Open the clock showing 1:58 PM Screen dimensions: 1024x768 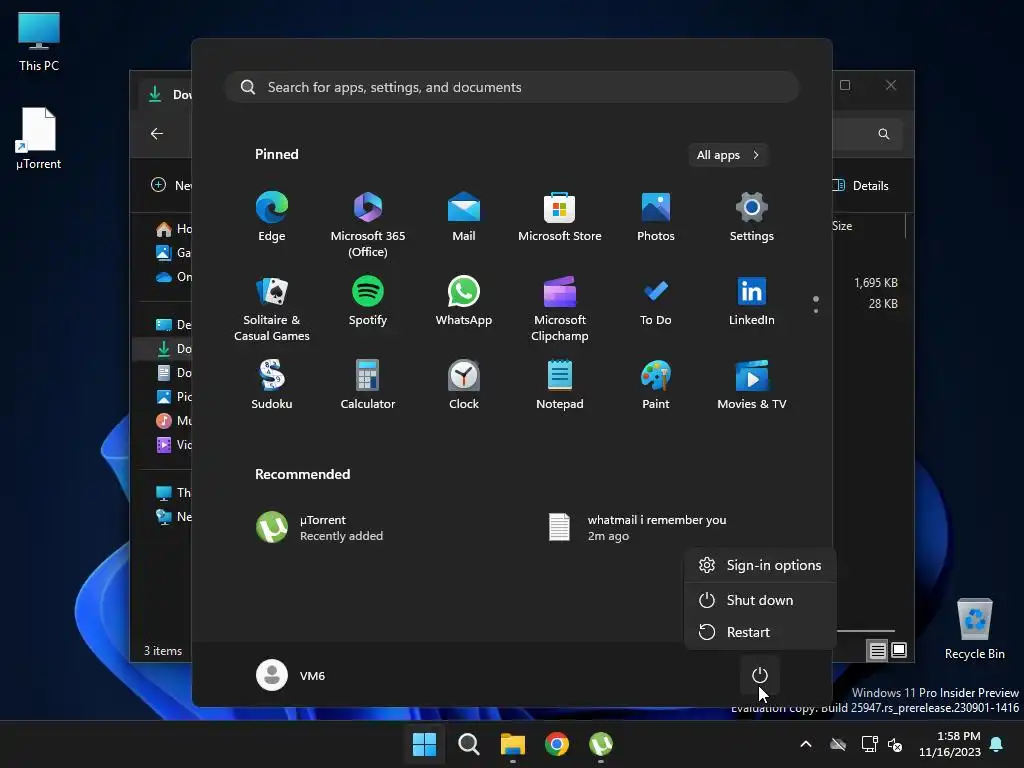pyautogui.click(x=950, y=744)
